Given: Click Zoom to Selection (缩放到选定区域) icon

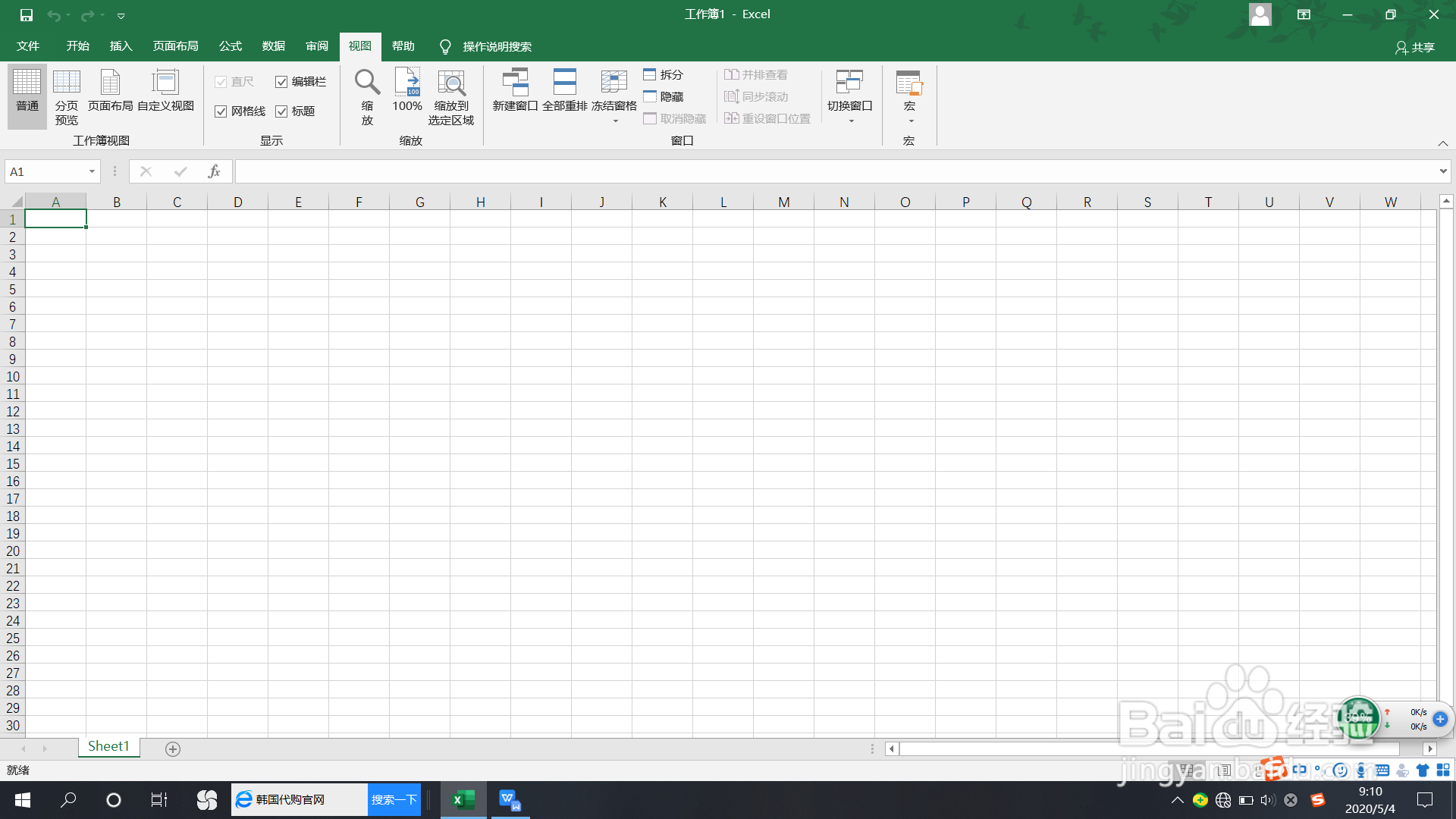Looking at the screenshot, I should click(x=451, y=83).
